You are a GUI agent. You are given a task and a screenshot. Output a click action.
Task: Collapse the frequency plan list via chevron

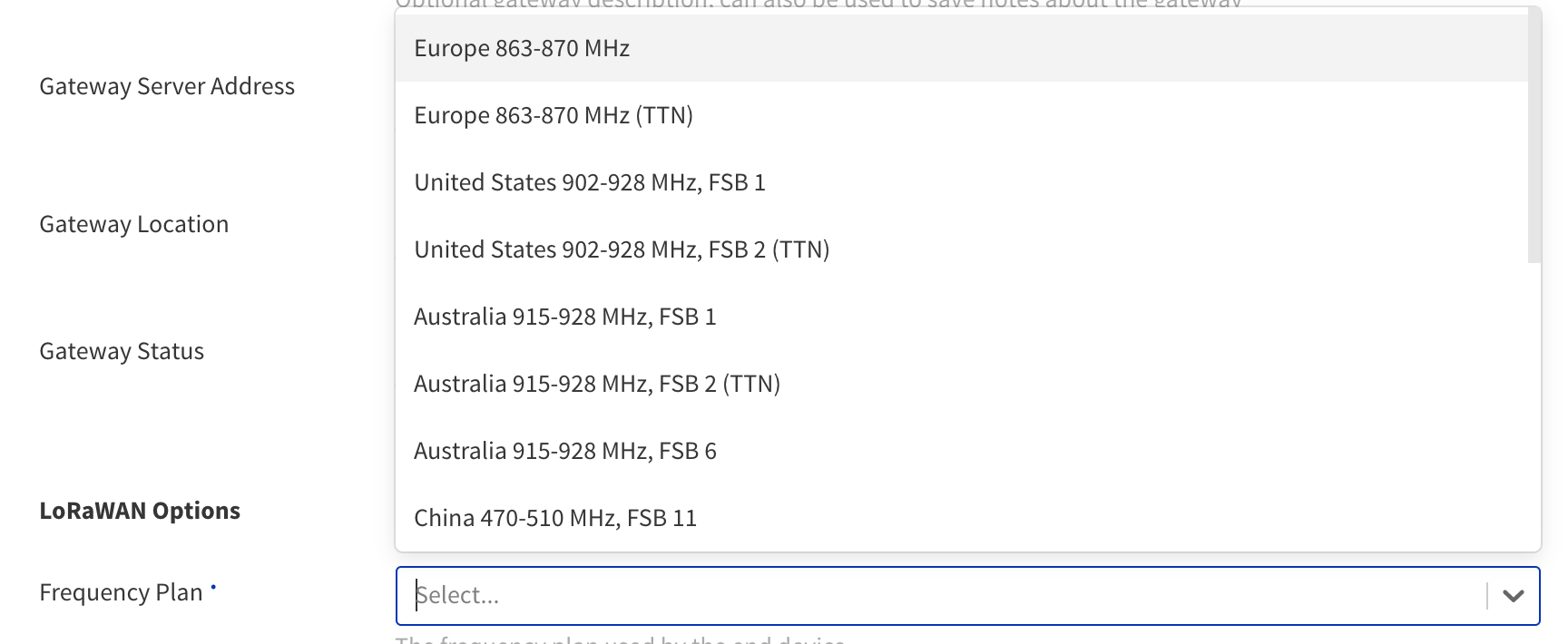click(1512, 595)
